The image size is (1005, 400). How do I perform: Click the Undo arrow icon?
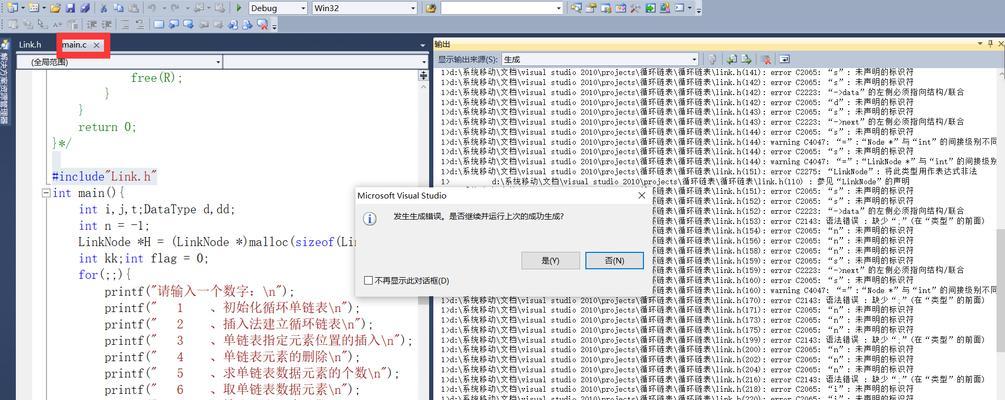click(152, 8)
